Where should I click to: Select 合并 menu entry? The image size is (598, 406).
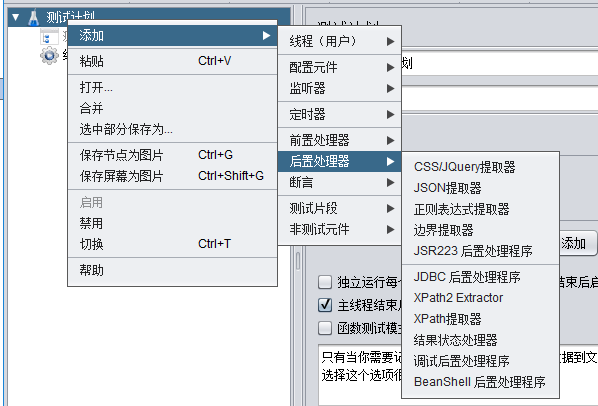[x=172, y=108]
